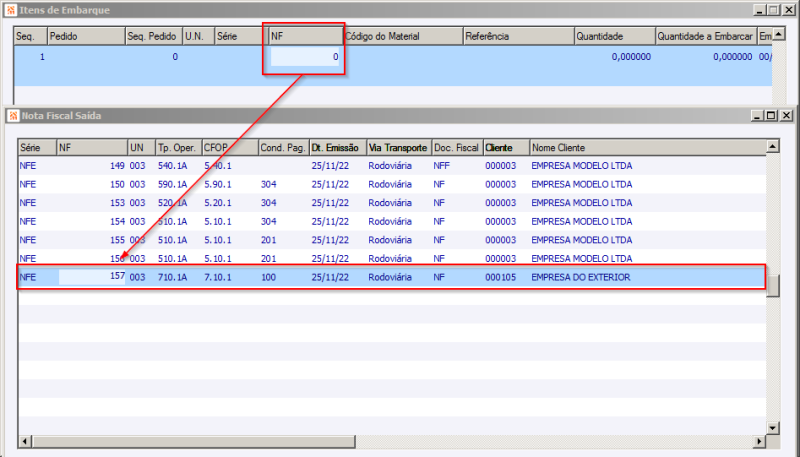Viewport: 800px width, 457px height.
Task: Click vertical scrollbar thumb in Nota Fiscal Saída
Action: point(773,286)
